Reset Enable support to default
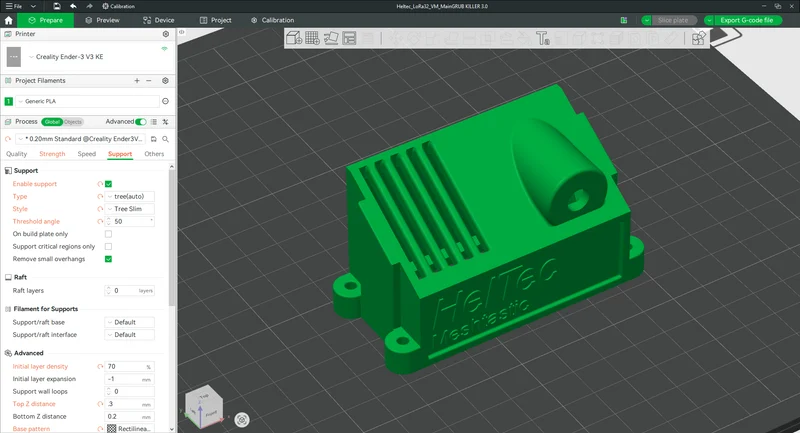Viewport: 800px width, 433px height. click(x=100, y=184)
